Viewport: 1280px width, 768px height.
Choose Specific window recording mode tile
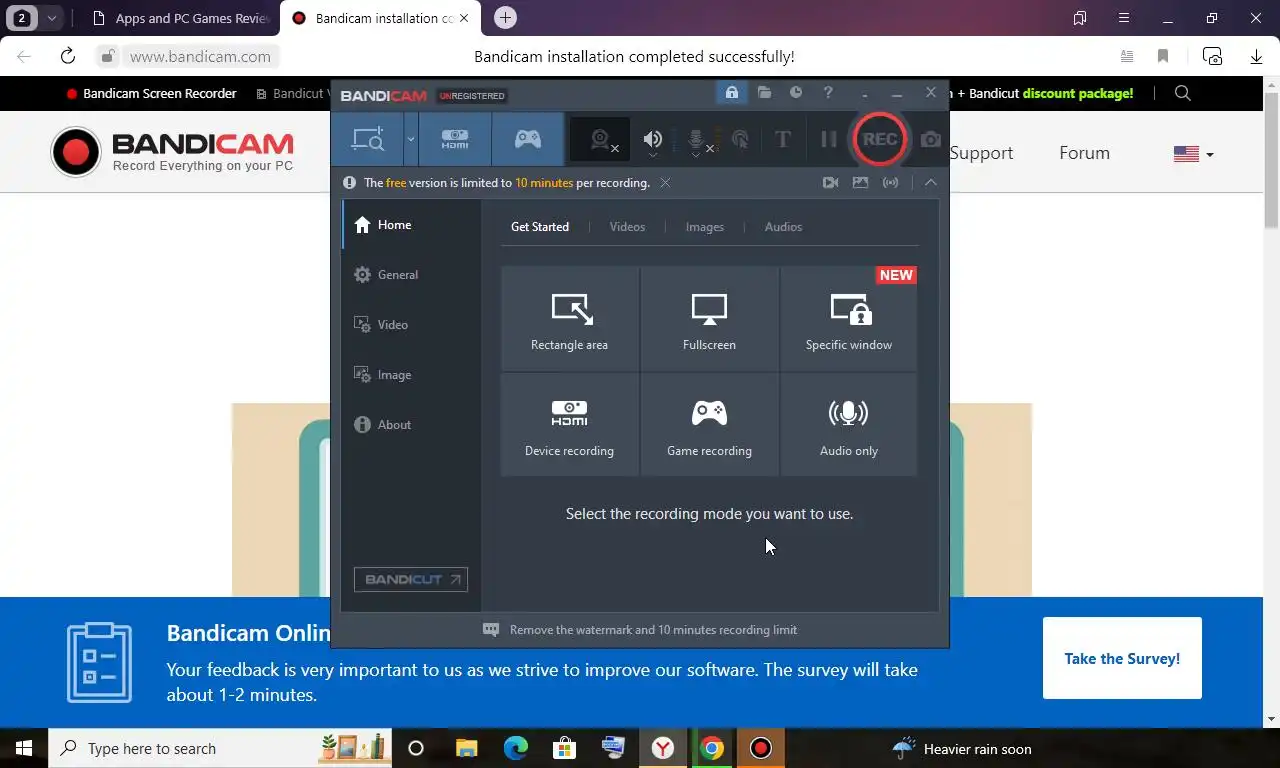(x=849, y=319)
